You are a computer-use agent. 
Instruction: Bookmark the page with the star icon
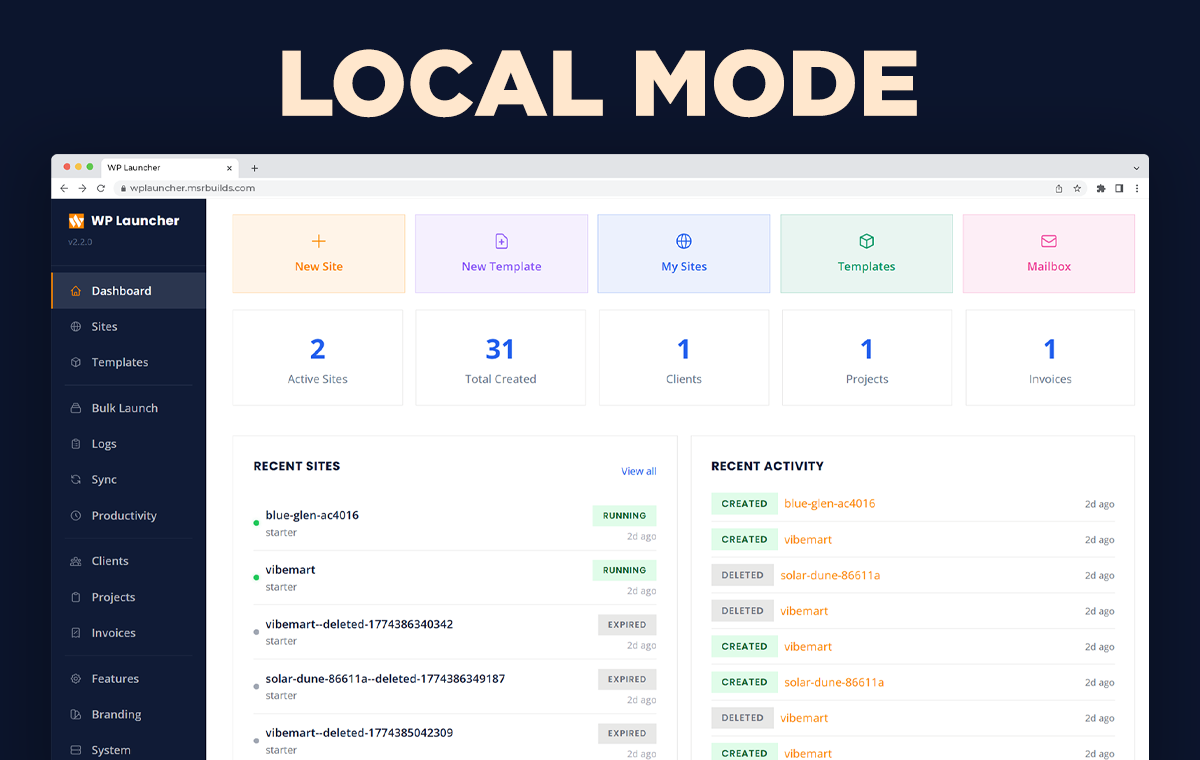click(x=1077, y=188)
